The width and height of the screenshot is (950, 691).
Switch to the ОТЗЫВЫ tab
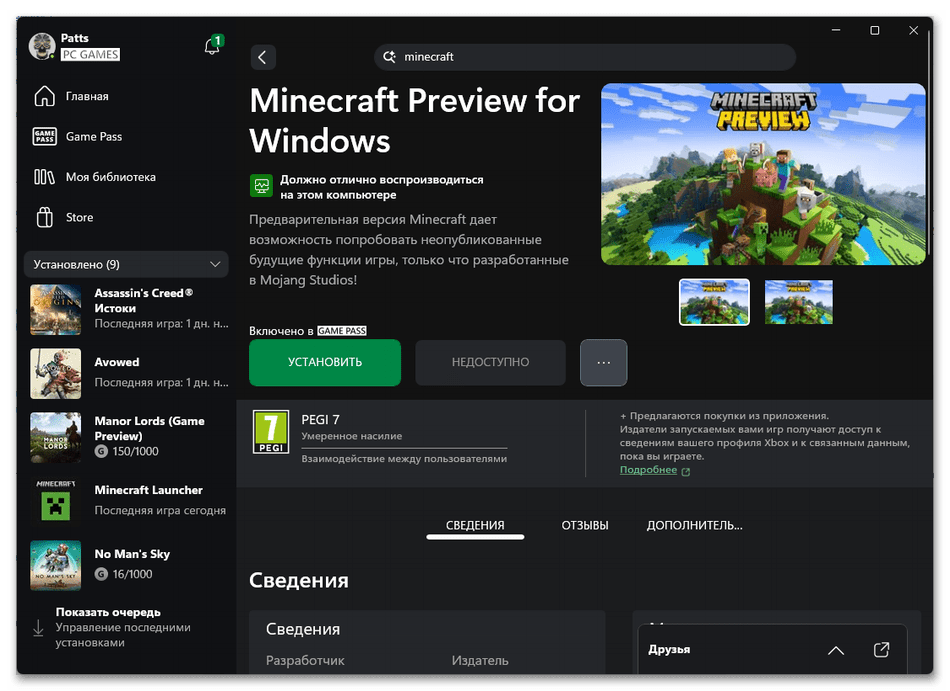tap(585, 526)
